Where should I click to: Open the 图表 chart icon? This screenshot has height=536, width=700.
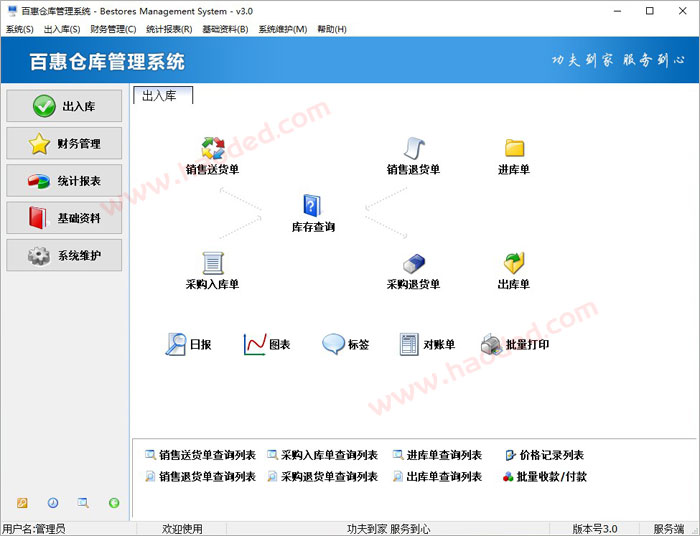[254, 344]
